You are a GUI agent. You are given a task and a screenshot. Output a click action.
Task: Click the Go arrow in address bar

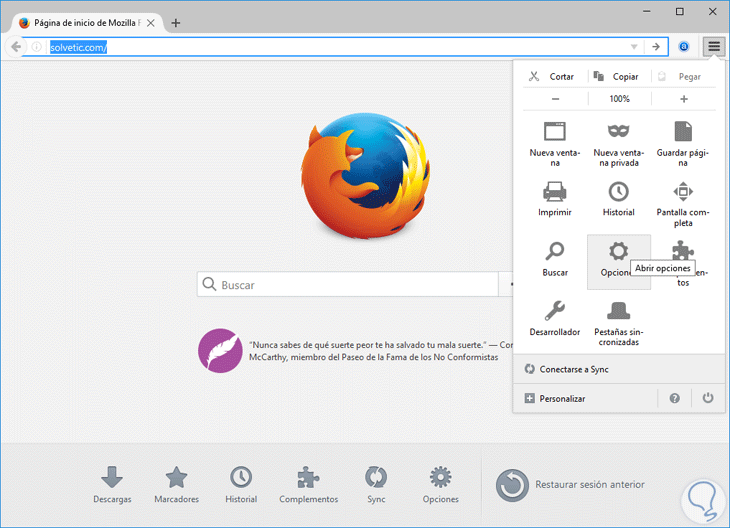pyautogui.click(x=656, y=47)
